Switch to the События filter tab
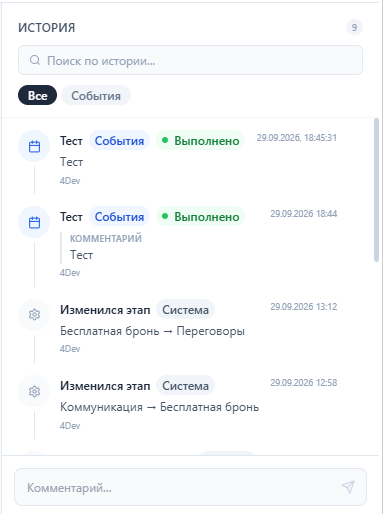386x514 pixels. (x=96, y=95)
